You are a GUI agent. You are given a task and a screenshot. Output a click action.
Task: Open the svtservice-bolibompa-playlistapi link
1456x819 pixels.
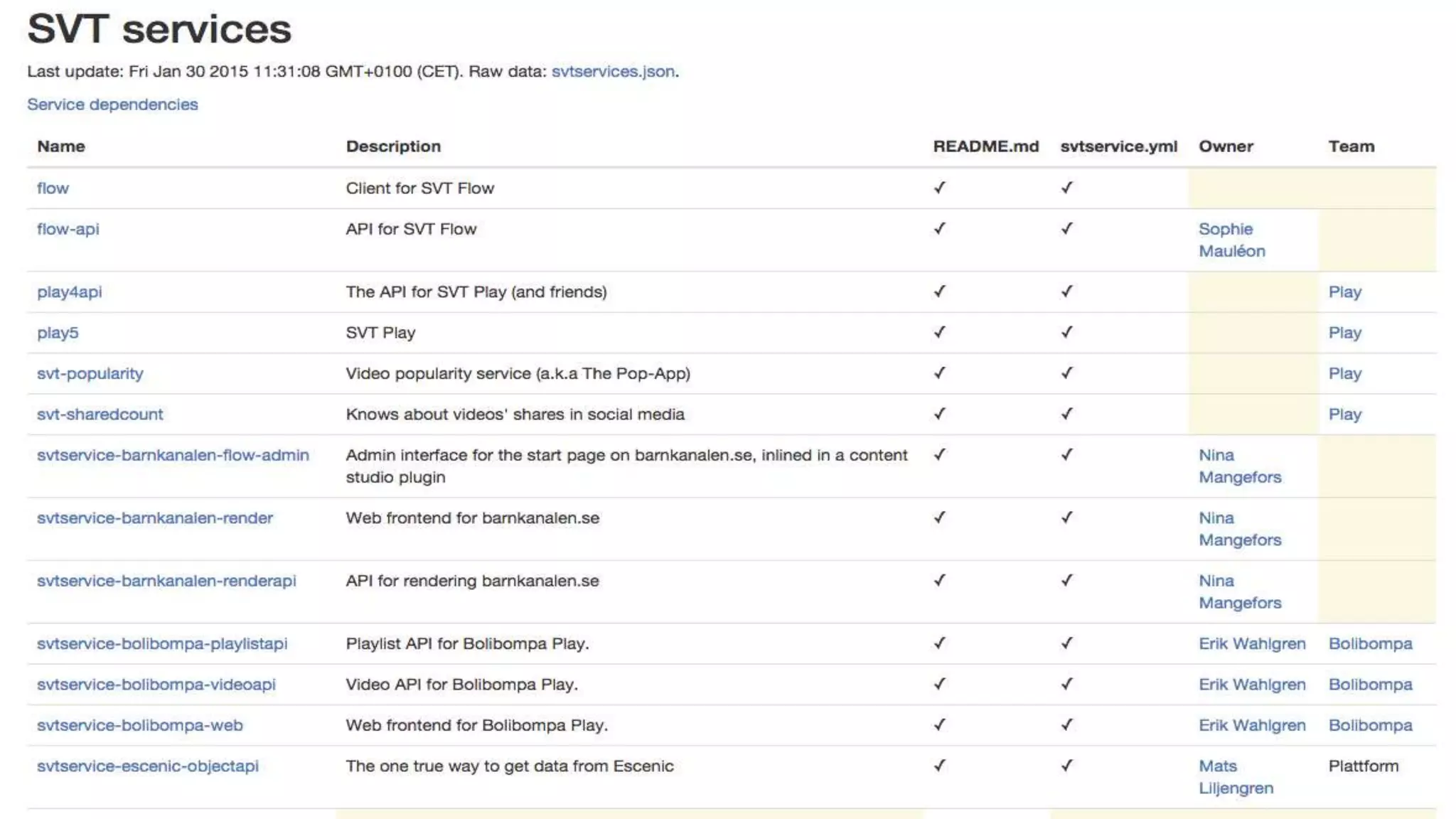(162, 644)
